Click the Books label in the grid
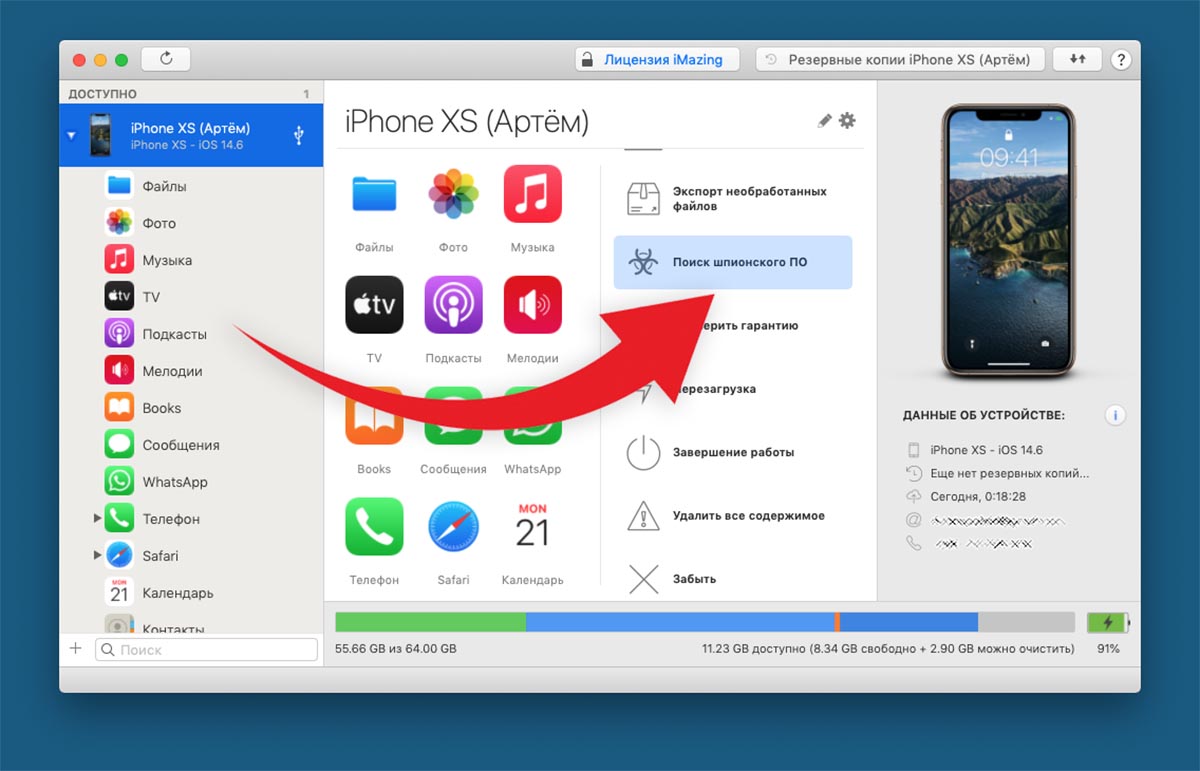 (x=374, y=469)
